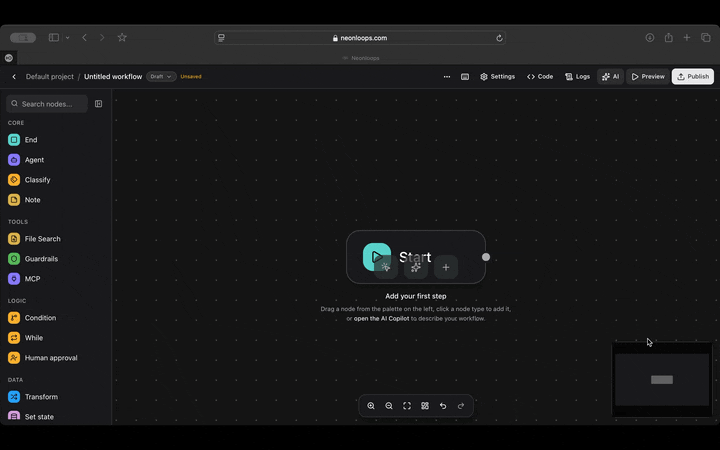
Task: Toggle the AI copilot panel
Action: click(x=610, y=77)
